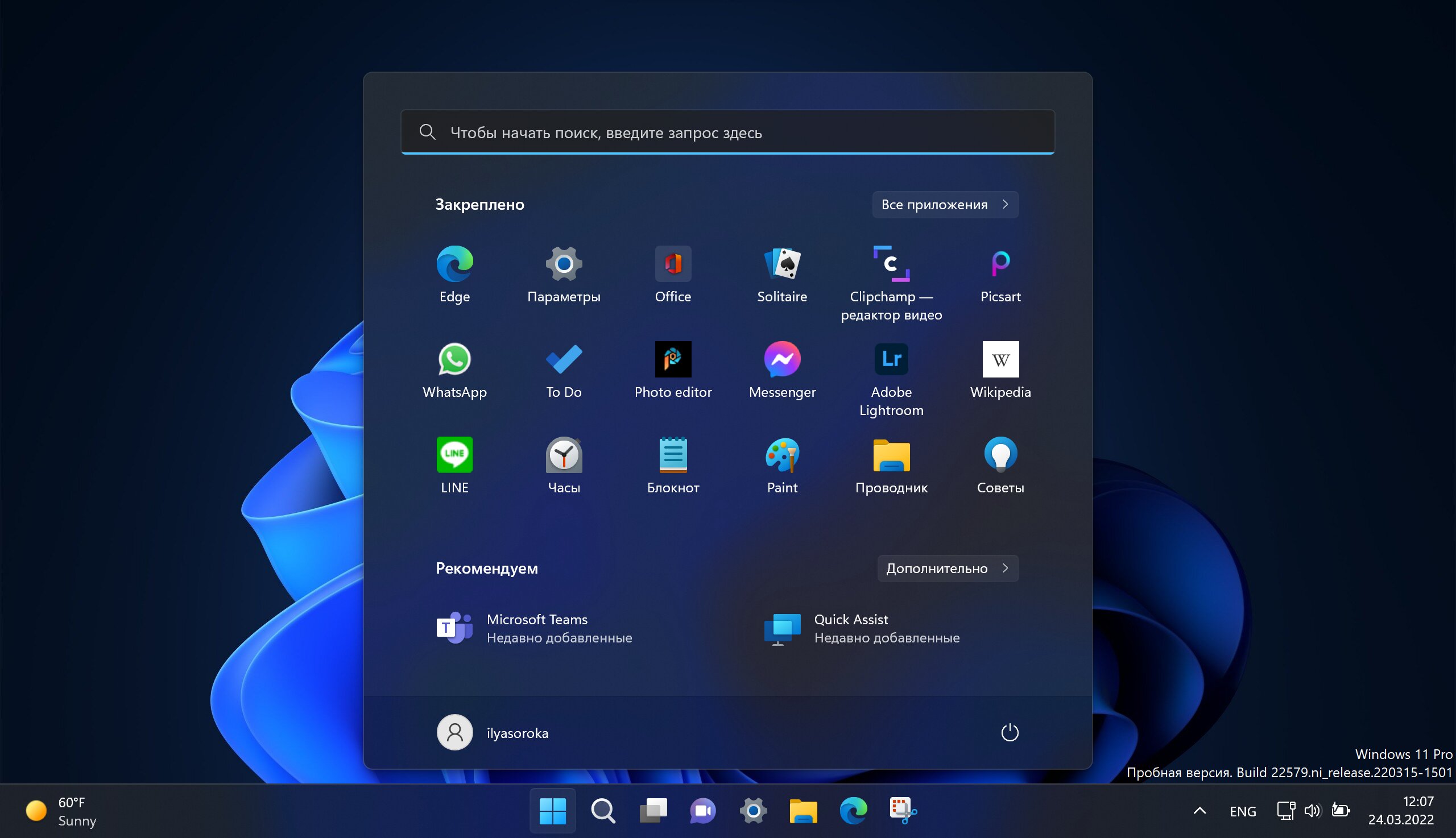
Task: Expand All apps section
Action: [944, 204]
